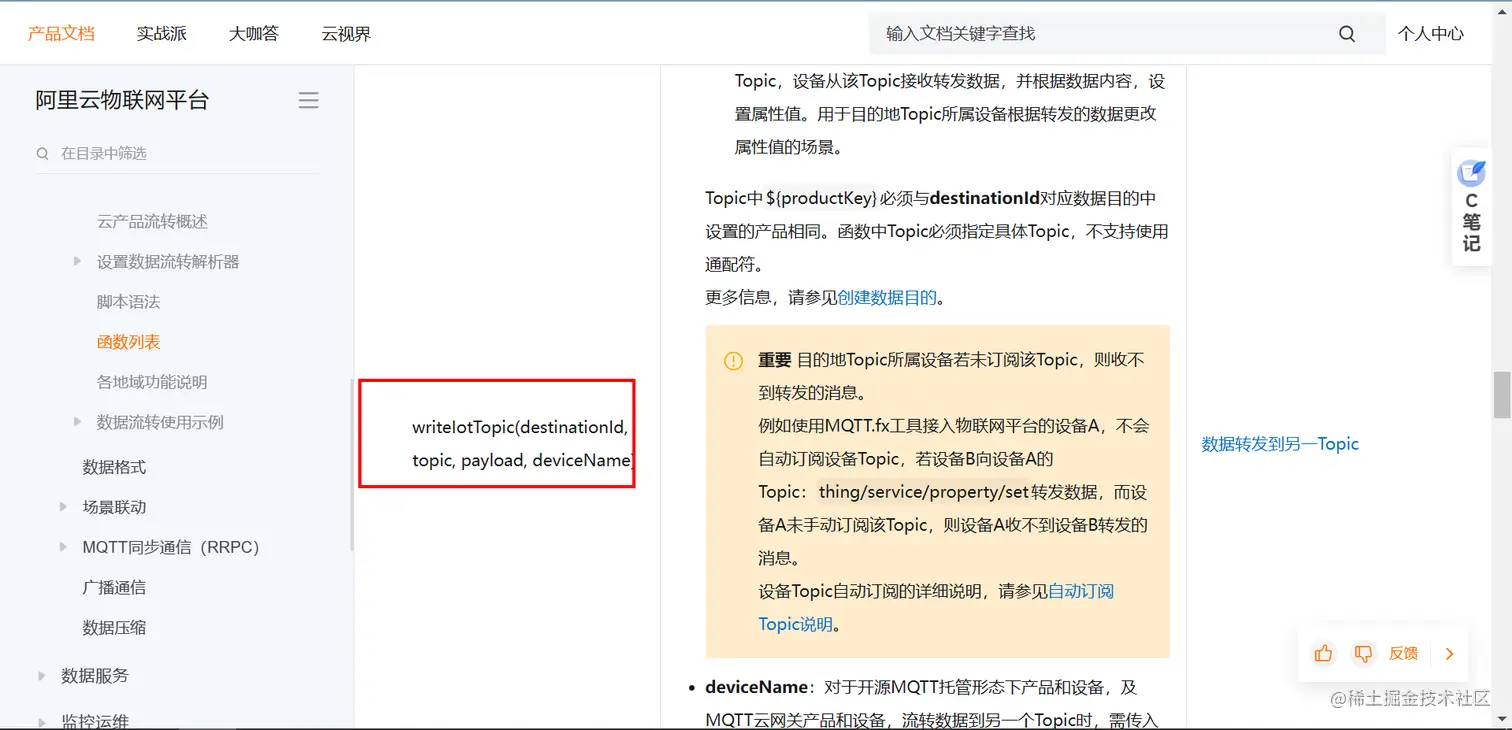Open 脚本语法 in the sidebar
This screenshot has height=730, width=1512.
[x=128, y=302]
